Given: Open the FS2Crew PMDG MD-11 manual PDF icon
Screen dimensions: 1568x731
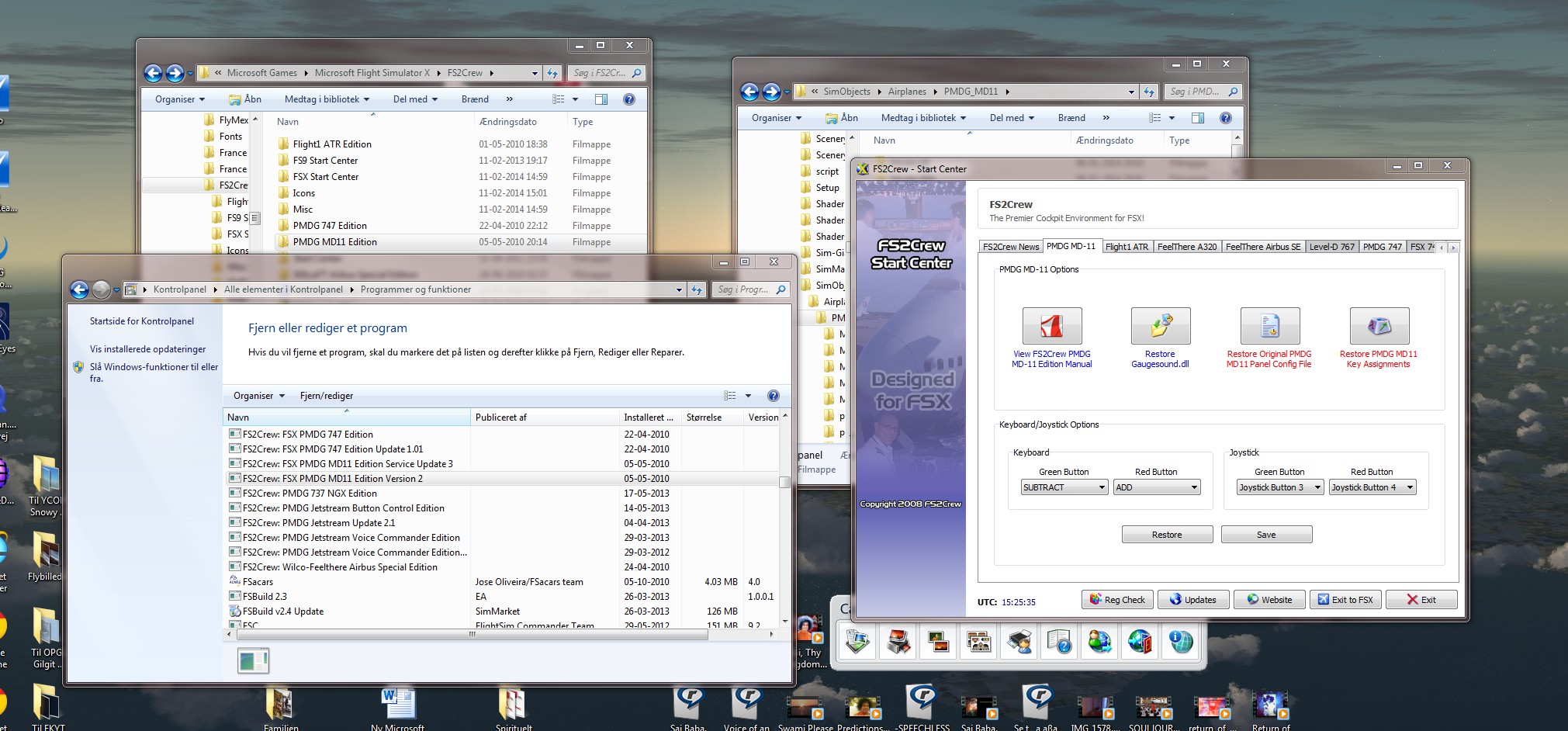Looking at the screenshot, I should (1051, 326).
